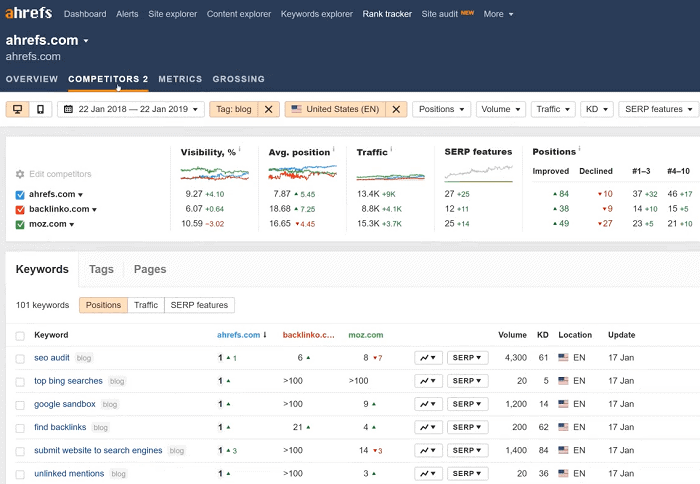Open the Traffic filter dropdown
Screen dimensions: 700x484
(x=553, y=109)
